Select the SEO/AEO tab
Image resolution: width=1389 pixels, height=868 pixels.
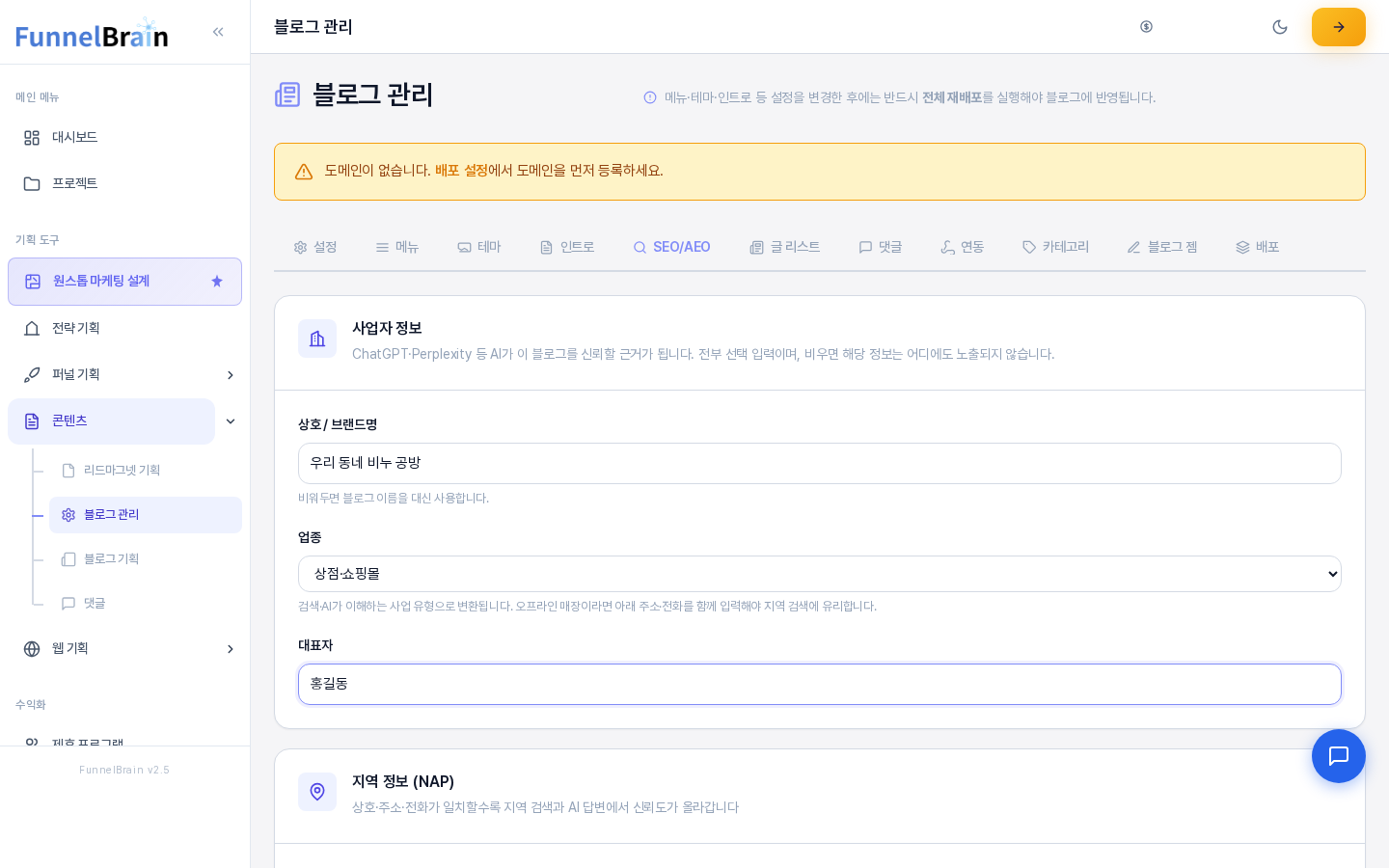[671, 247]
